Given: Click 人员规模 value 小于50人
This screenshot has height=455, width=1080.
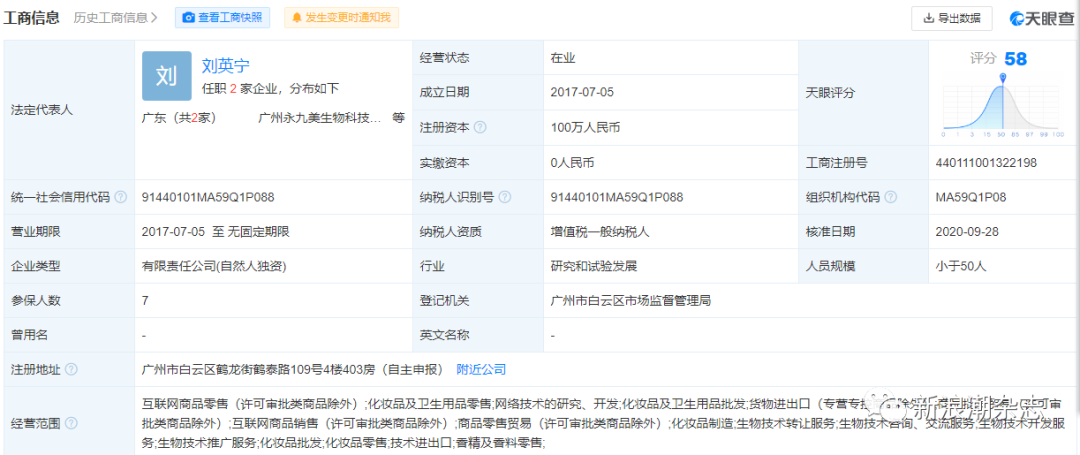Looking at the screenshot, I should click(x=961, y=266).
